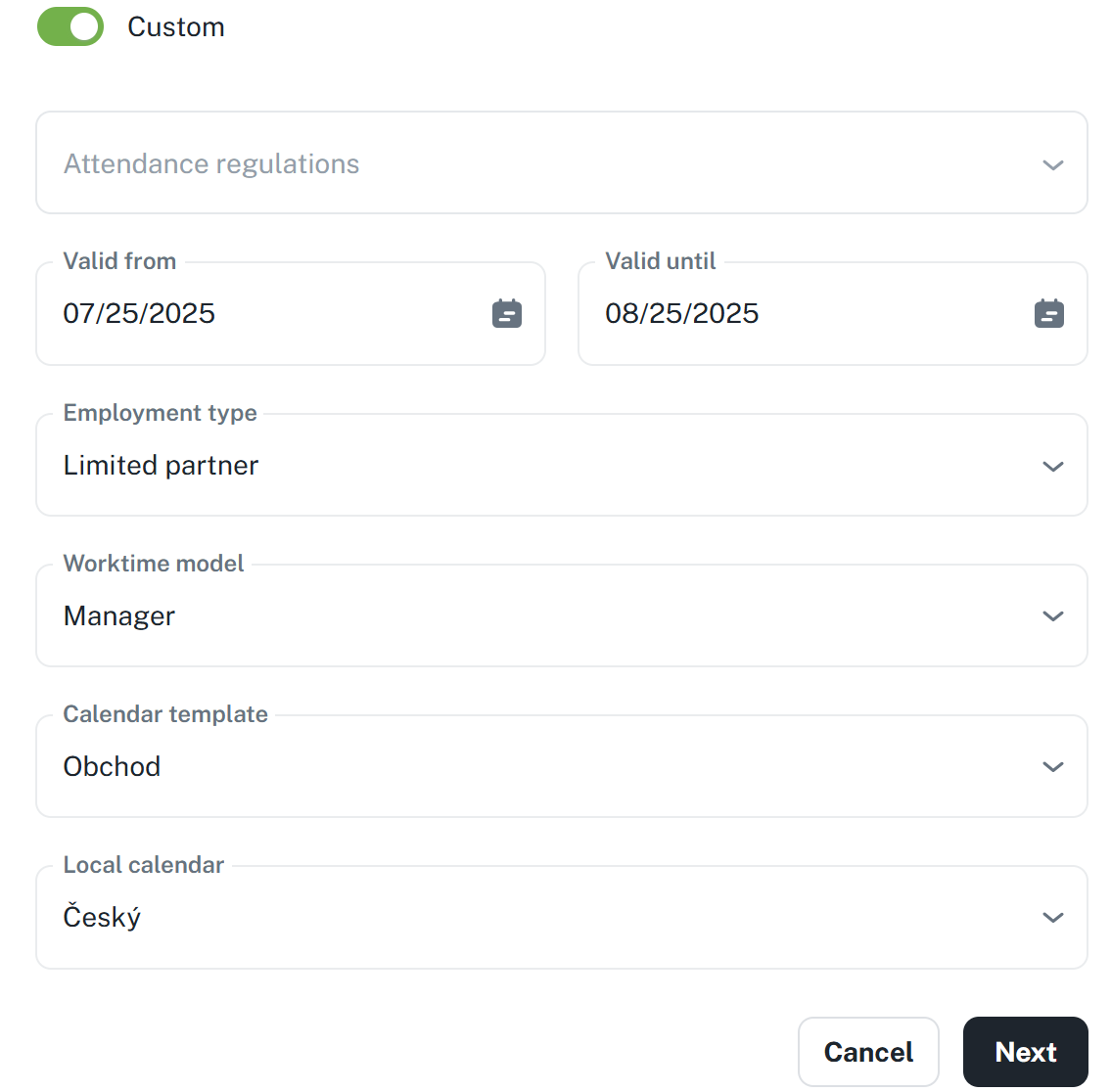Click the Employment type field label

pos(161,413)
